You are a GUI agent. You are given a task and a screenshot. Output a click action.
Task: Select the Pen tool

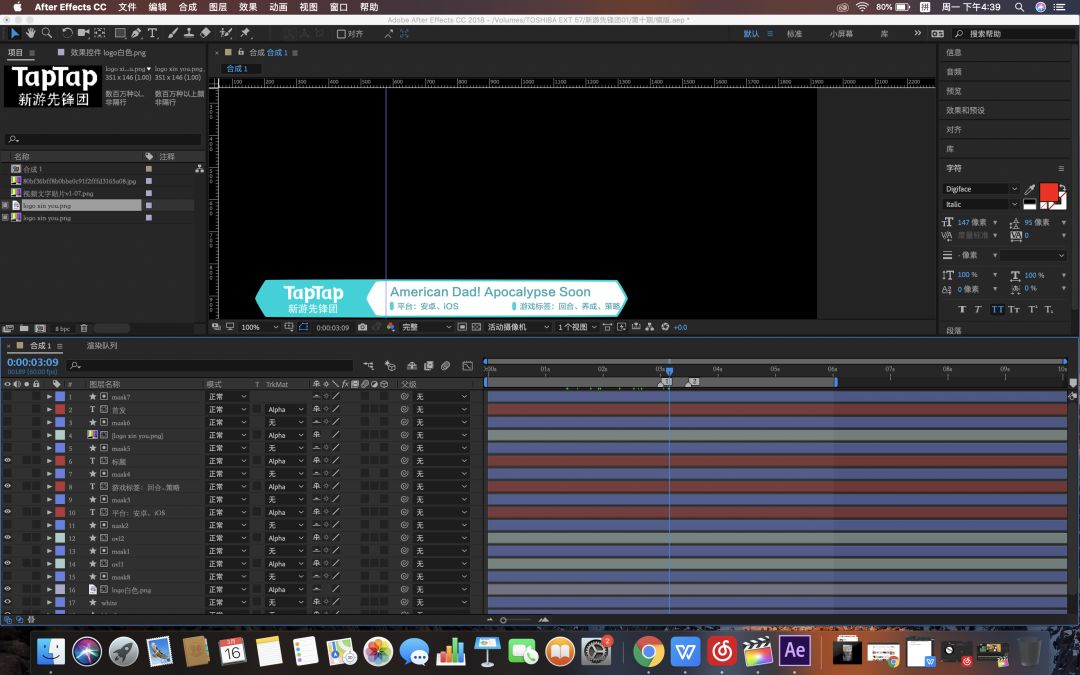pos(137,33)
